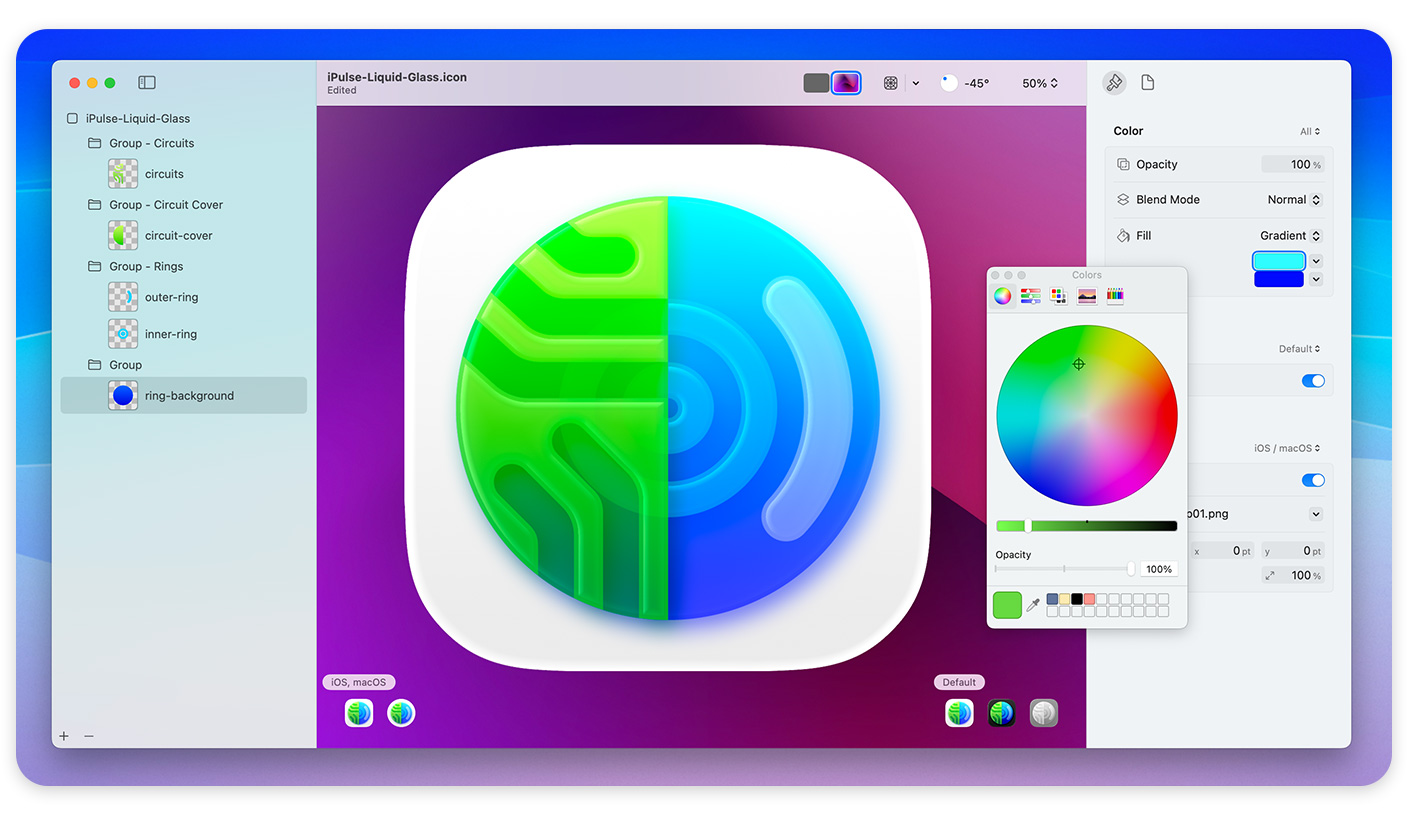This screenshot has width=1408, height=820.
Task: Select the unnamed Group folder
Action: click(126, 365)
